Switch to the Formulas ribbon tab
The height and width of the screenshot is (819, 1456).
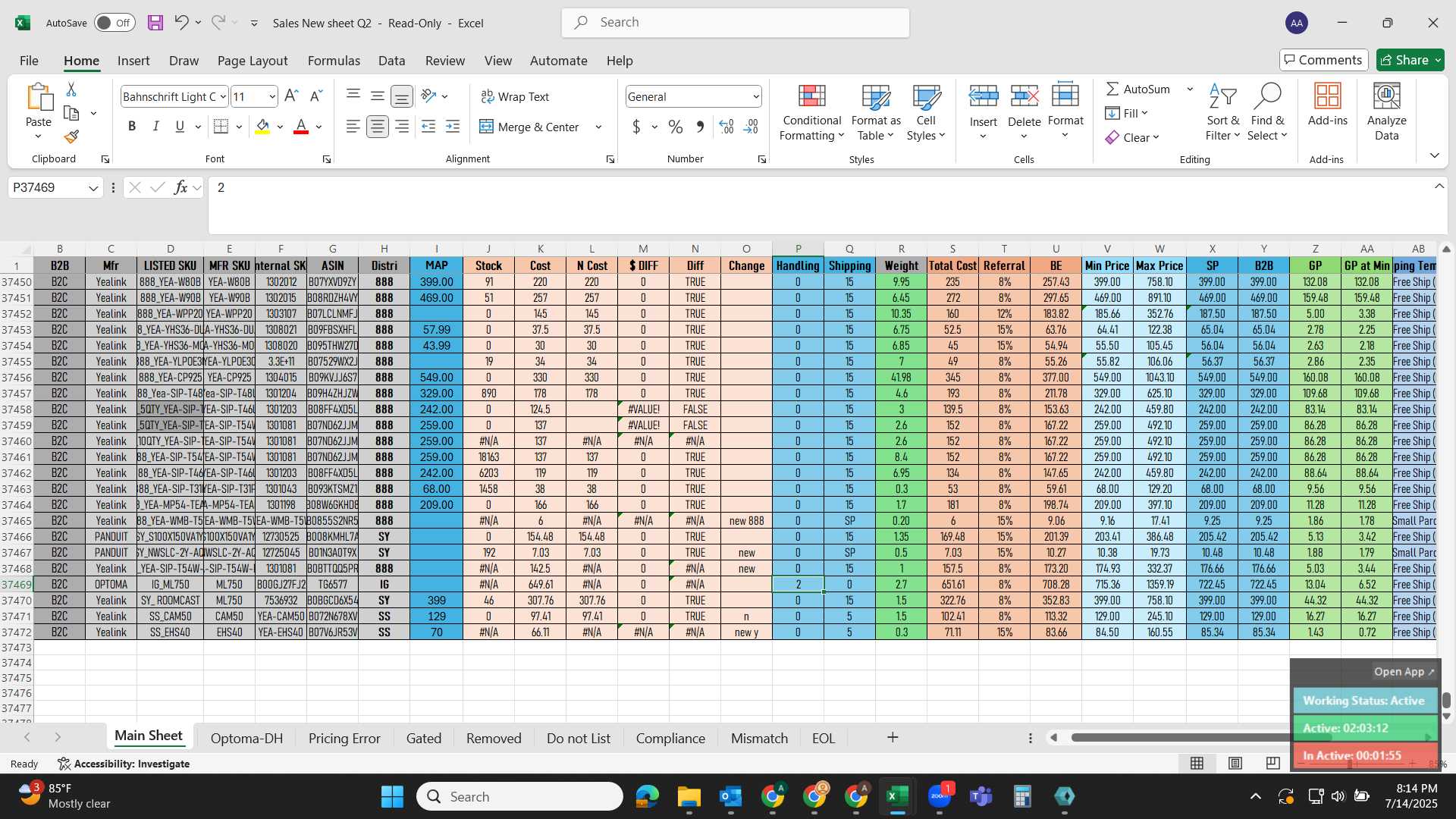click(334, 61)
